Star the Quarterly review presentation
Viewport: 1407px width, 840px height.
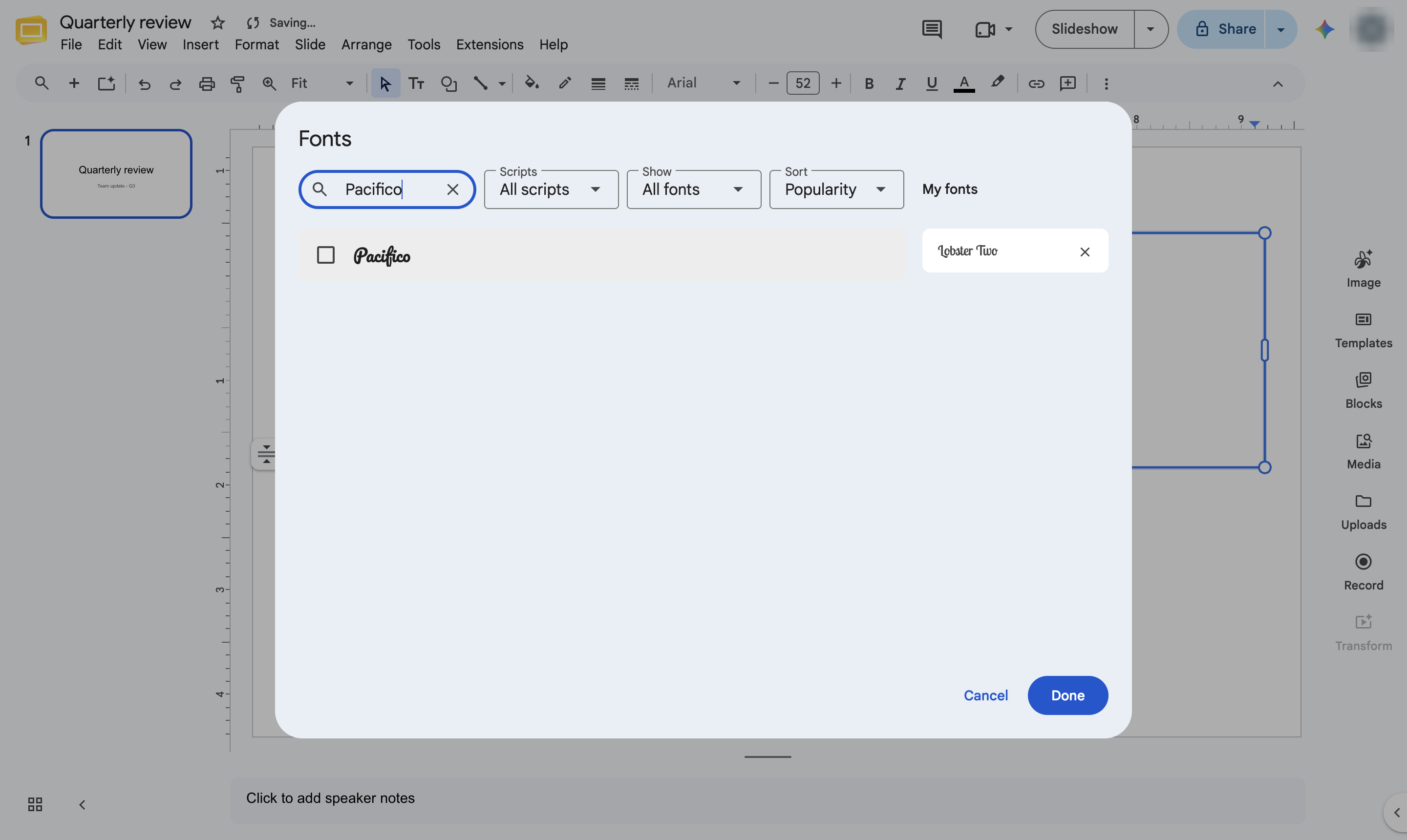(x=217, y=22)
